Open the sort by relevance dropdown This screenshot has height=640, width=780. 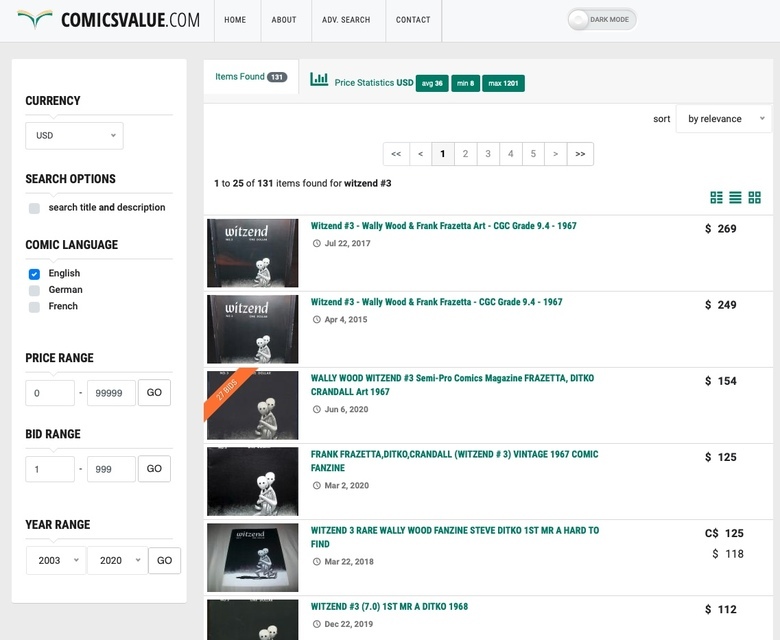(x=724, y=119)
